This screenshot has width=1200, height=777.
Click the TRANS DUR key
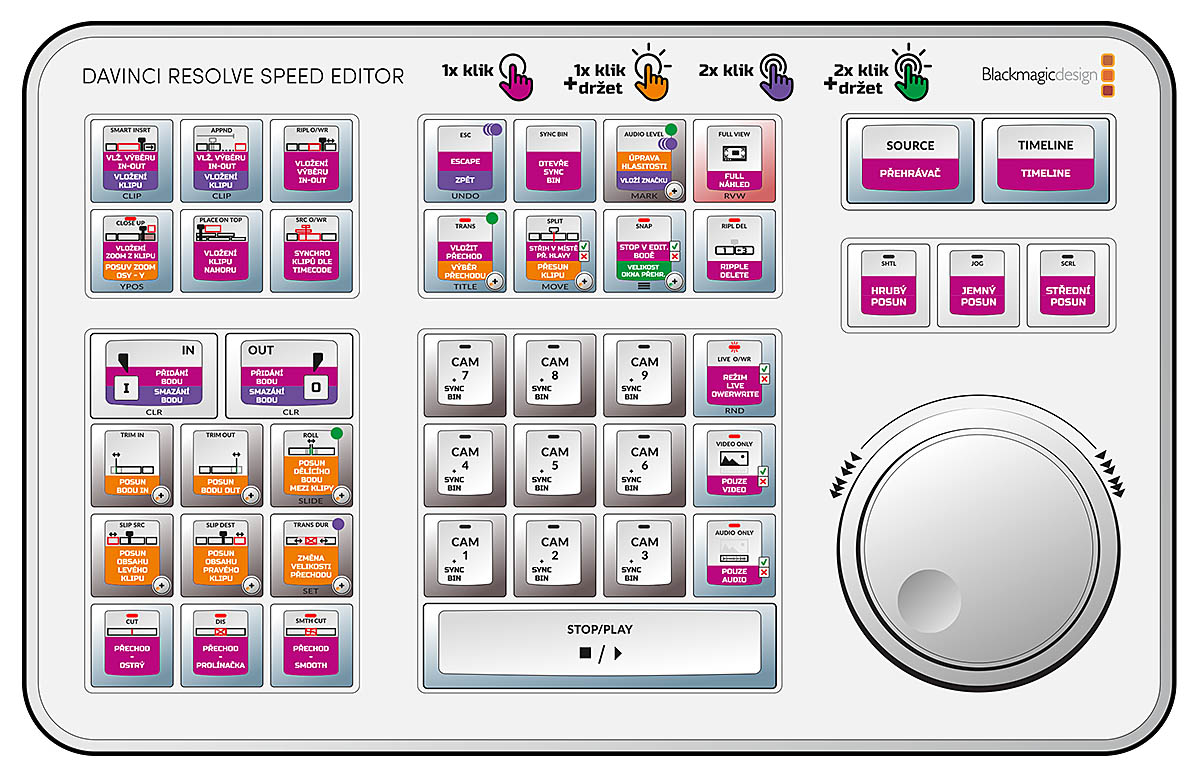(x=311, y=556)
